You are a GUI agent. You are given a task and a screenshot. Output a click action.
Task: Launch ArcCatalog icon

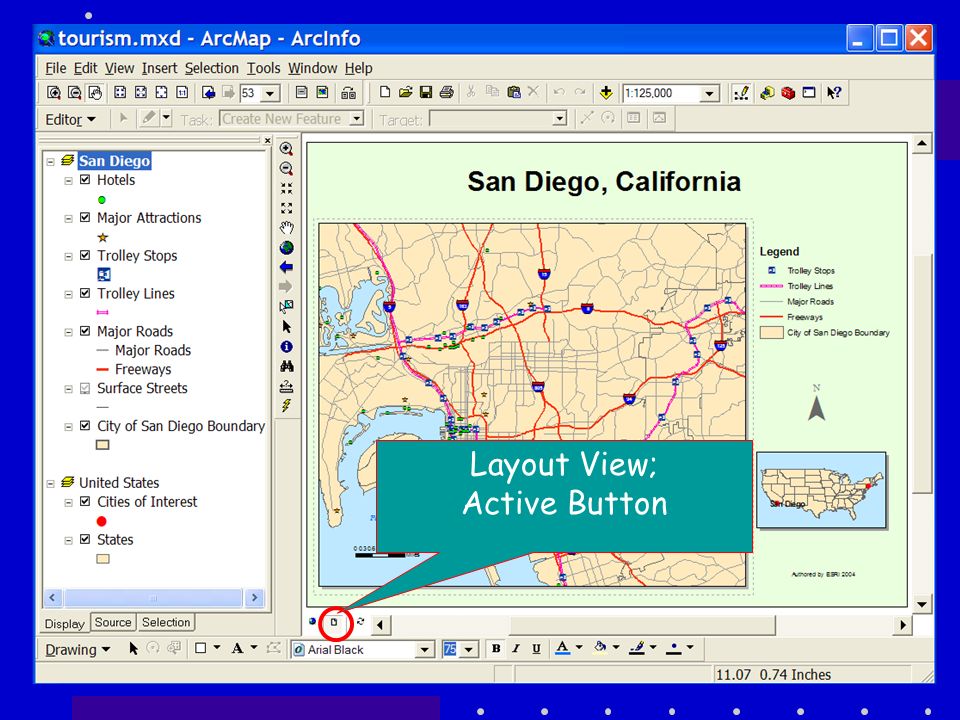pyautogui.click(x=767, y=93)
